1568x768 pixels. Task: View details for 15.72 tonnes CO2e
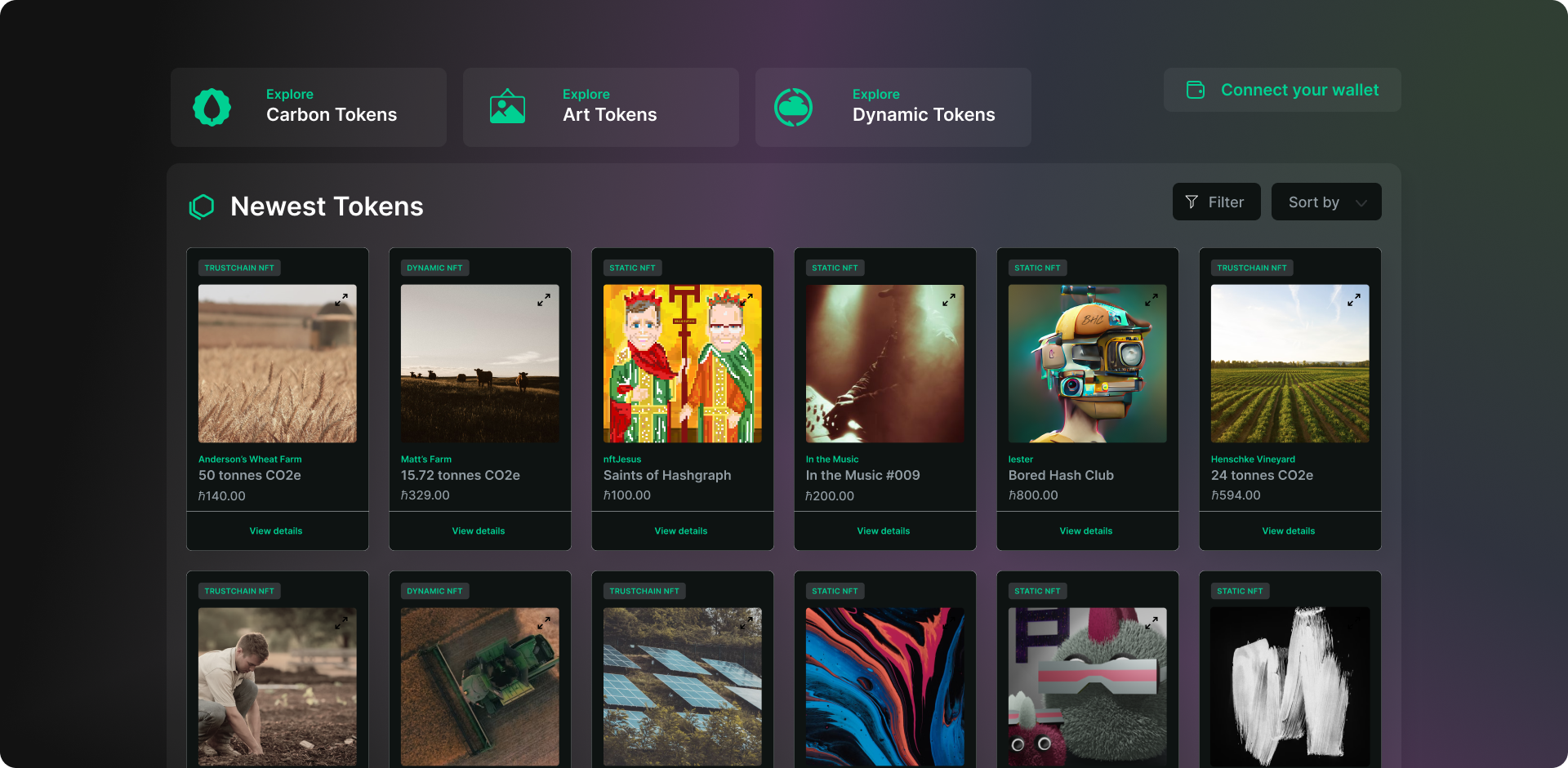[x=479, y=530]
